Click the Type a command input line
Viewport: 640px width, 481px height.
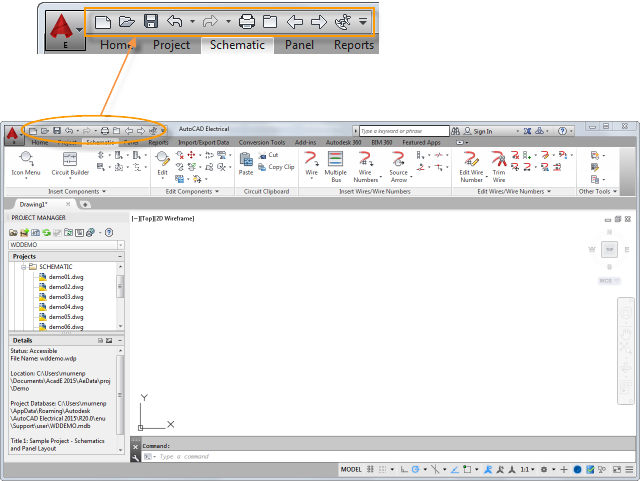[x=388, y=457]
